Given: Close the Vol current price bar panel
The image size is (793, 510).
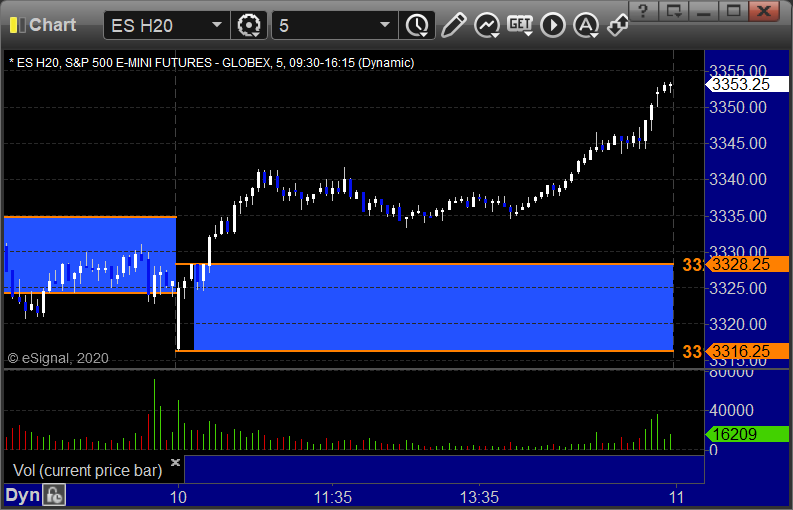Looking at the screenshot, I should 175,462.
